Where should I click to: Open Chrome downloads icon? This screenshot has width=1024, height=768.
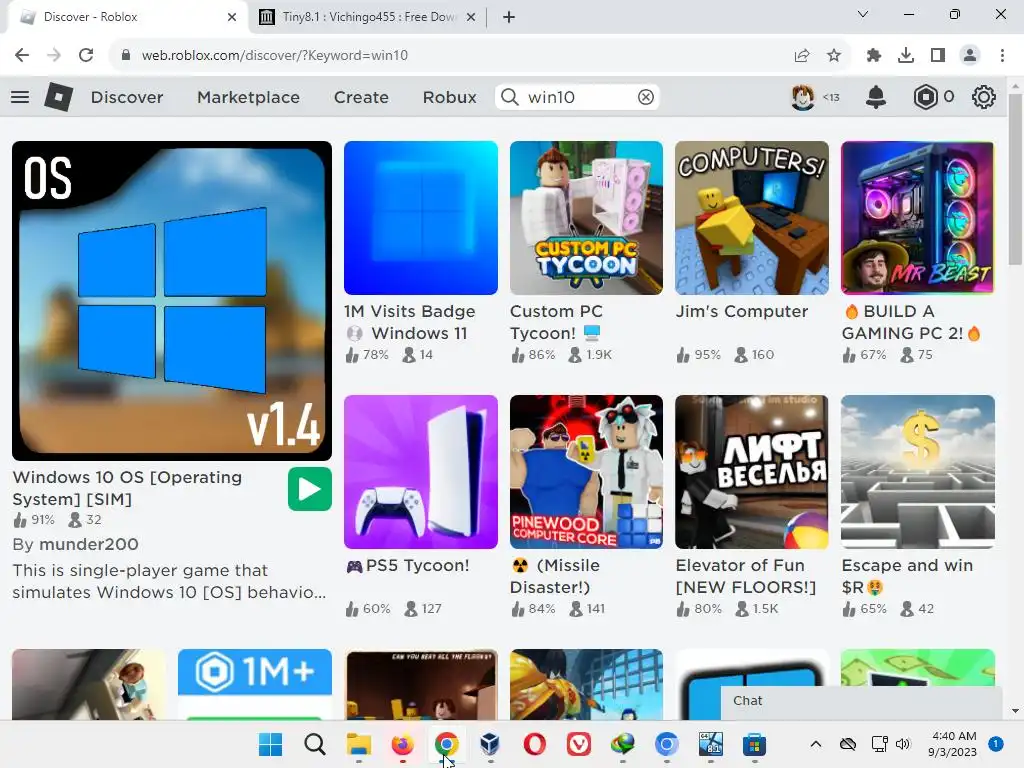click(x=906, y=56)
